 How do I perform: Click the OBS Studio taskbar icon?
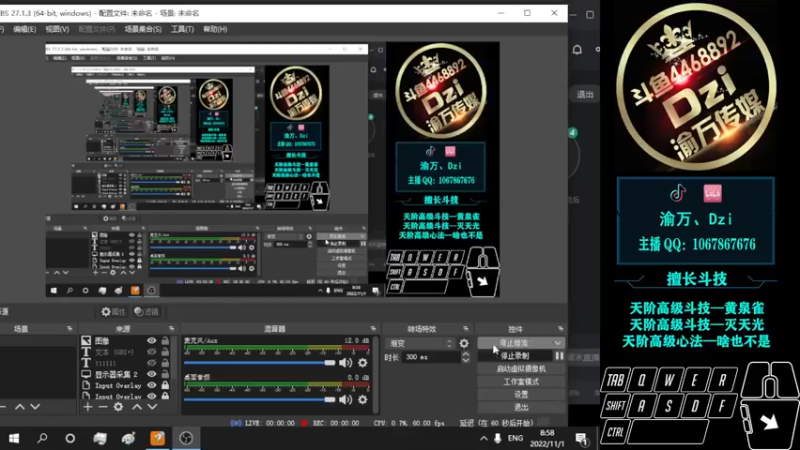186,438
